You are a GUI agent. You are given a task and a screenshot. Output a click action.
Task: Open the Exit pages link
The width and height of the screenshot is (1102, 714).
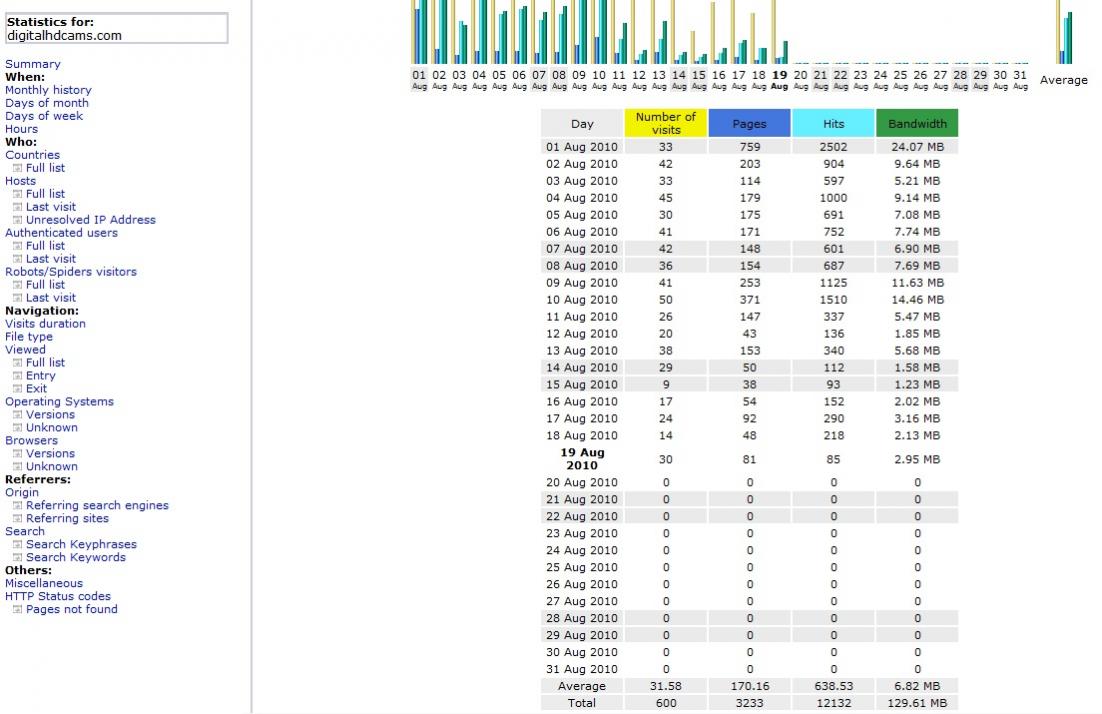click(x=37, y=389)
